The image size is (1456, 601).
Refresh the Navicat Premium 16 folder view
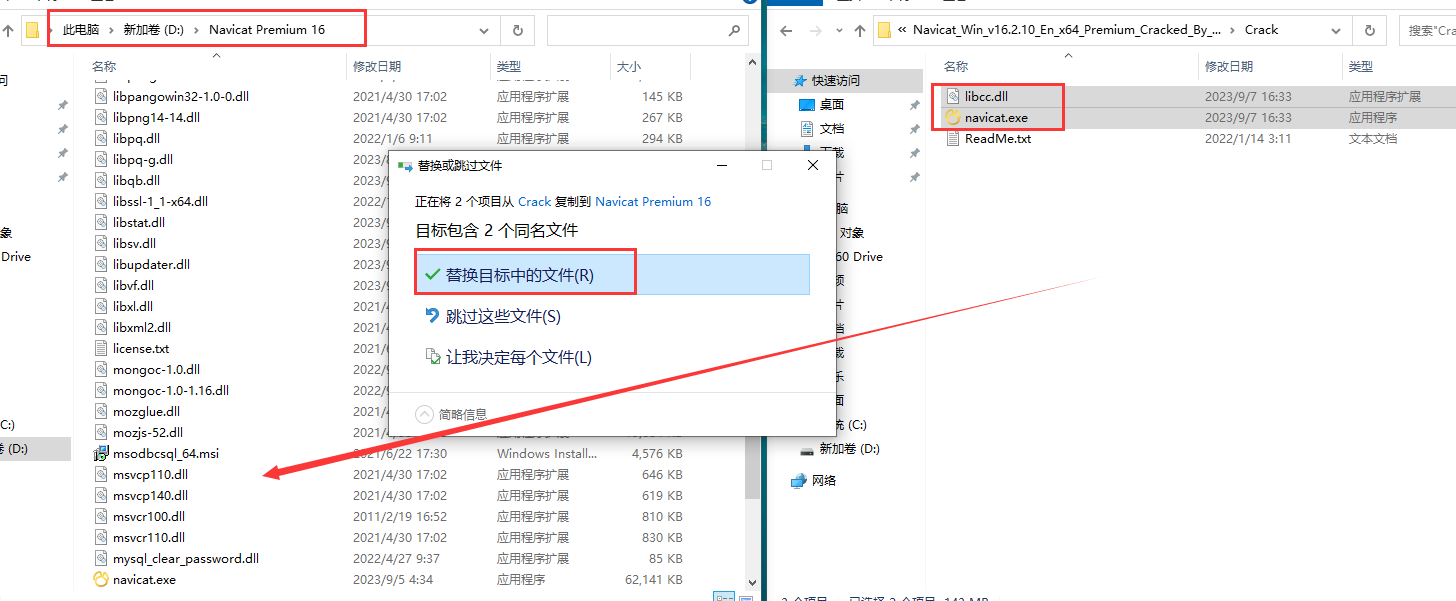point(517,30)
